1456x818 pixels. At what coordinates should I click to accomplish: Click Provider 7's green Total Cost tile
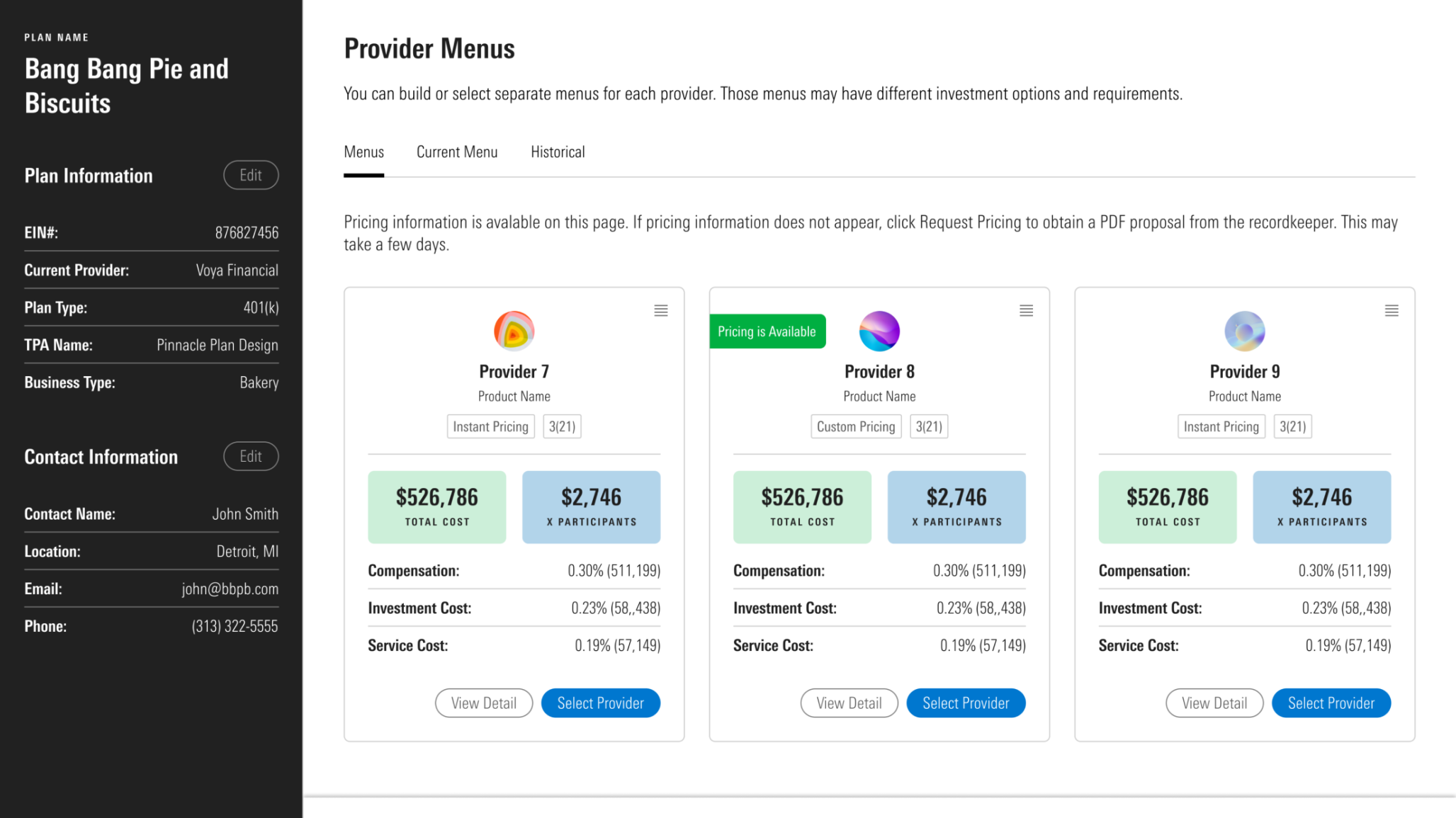(x=437, y=507)
